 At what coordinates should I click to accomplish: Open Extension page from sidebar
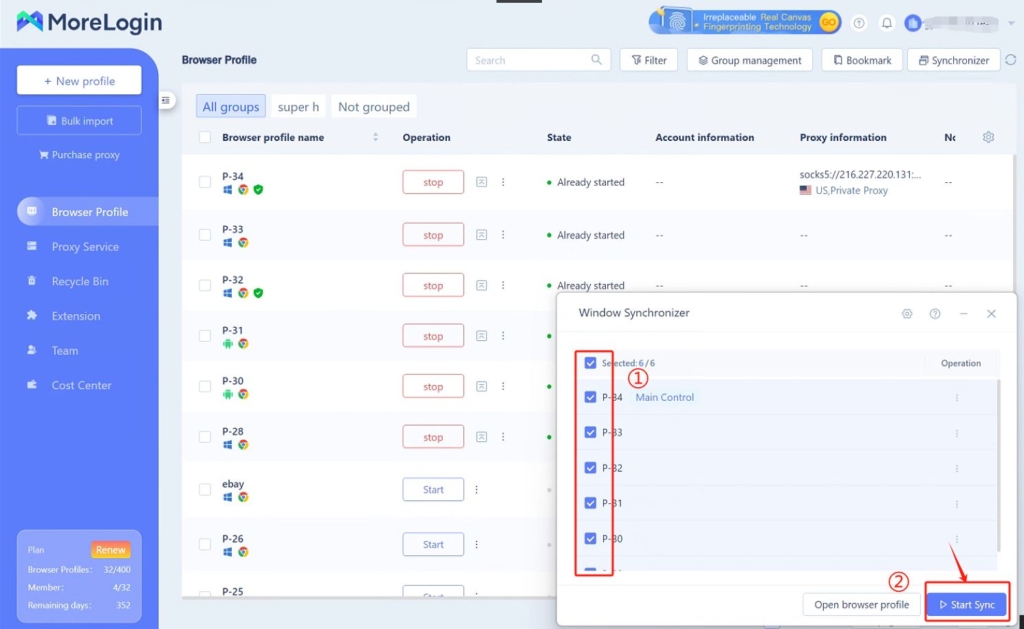[x=76, y=316]
